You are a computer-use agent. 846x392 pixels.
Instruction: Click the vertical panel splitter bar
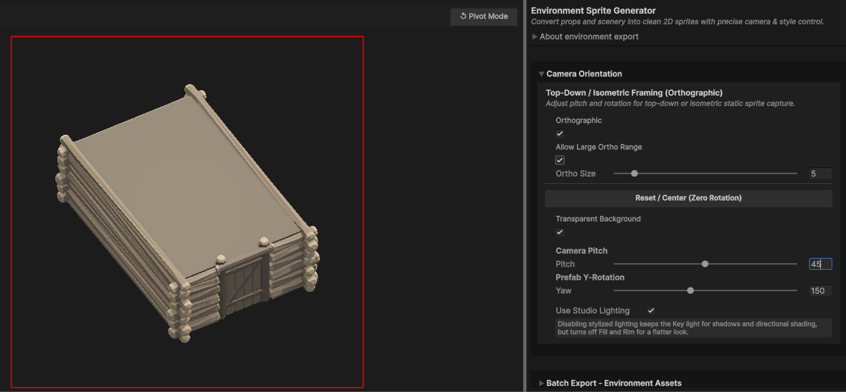[524, 196]
